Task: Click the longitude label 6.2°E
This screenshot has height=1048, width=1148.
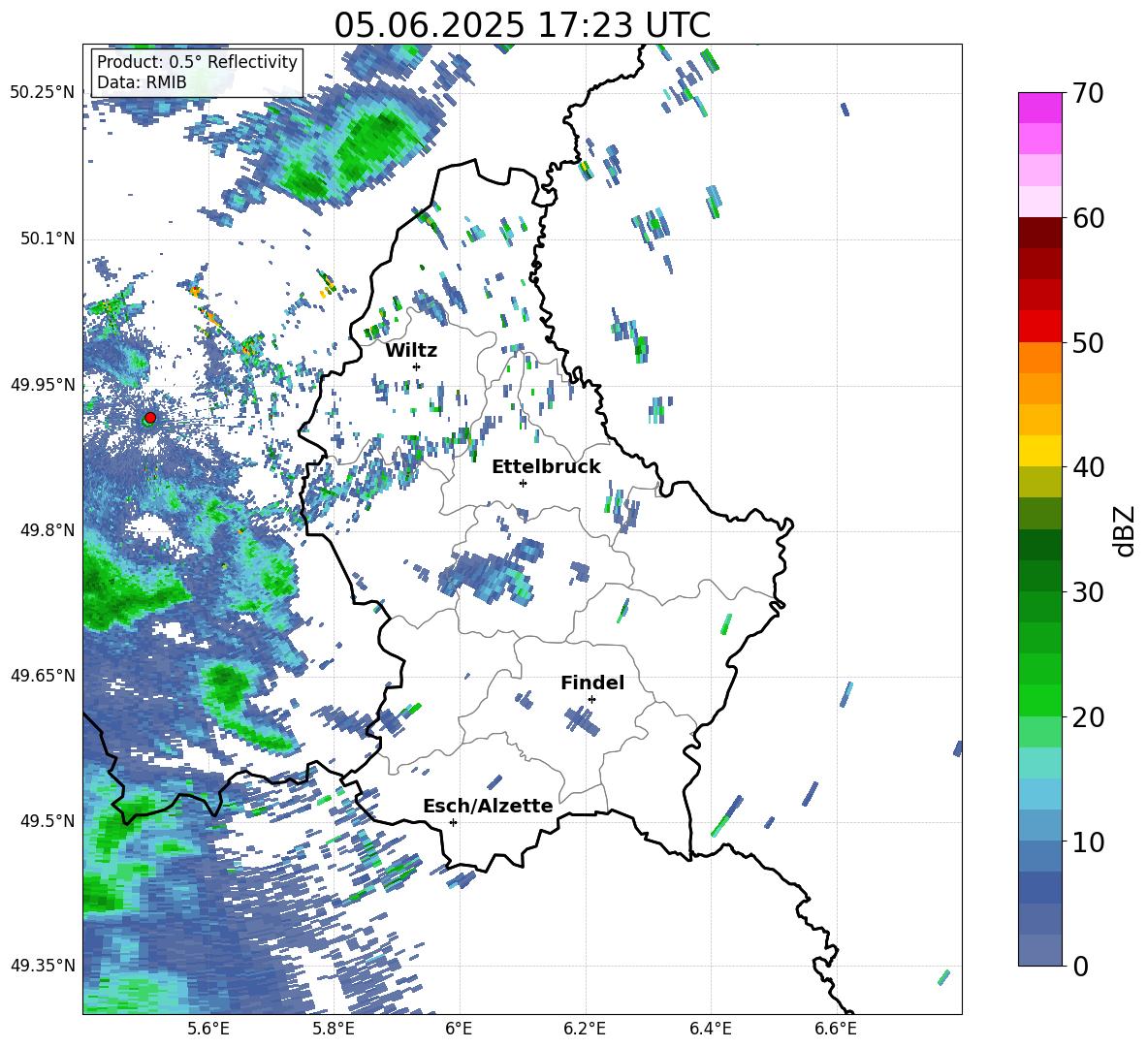Action: point(585,1029)
